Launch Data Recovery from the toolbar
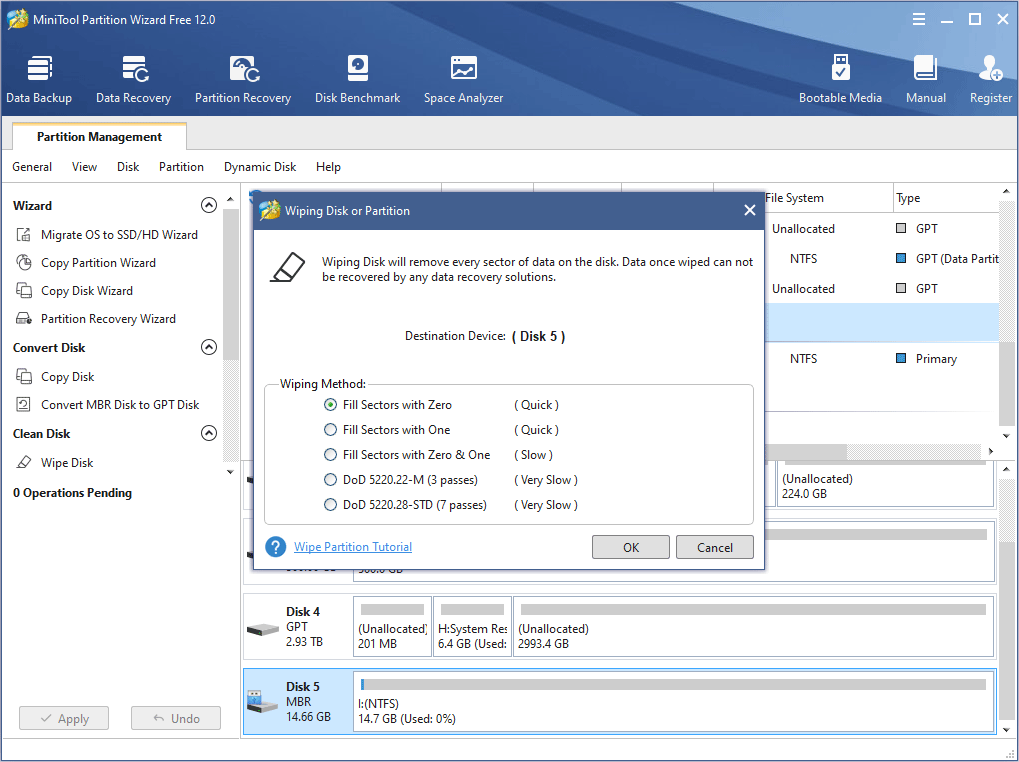 coord(133,79)
